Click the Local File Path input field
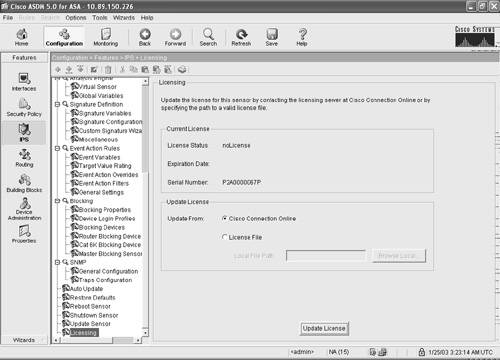Viewport: 500px width, 360px height. pos(326,256)
